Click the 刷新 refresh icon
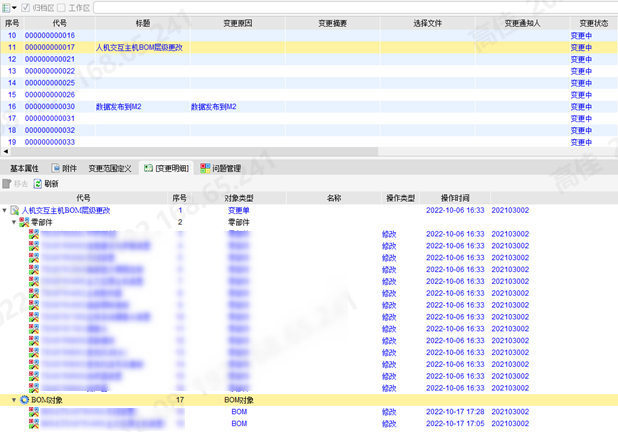Viewport: 618px width, 432px height. [x=39, y=184]
